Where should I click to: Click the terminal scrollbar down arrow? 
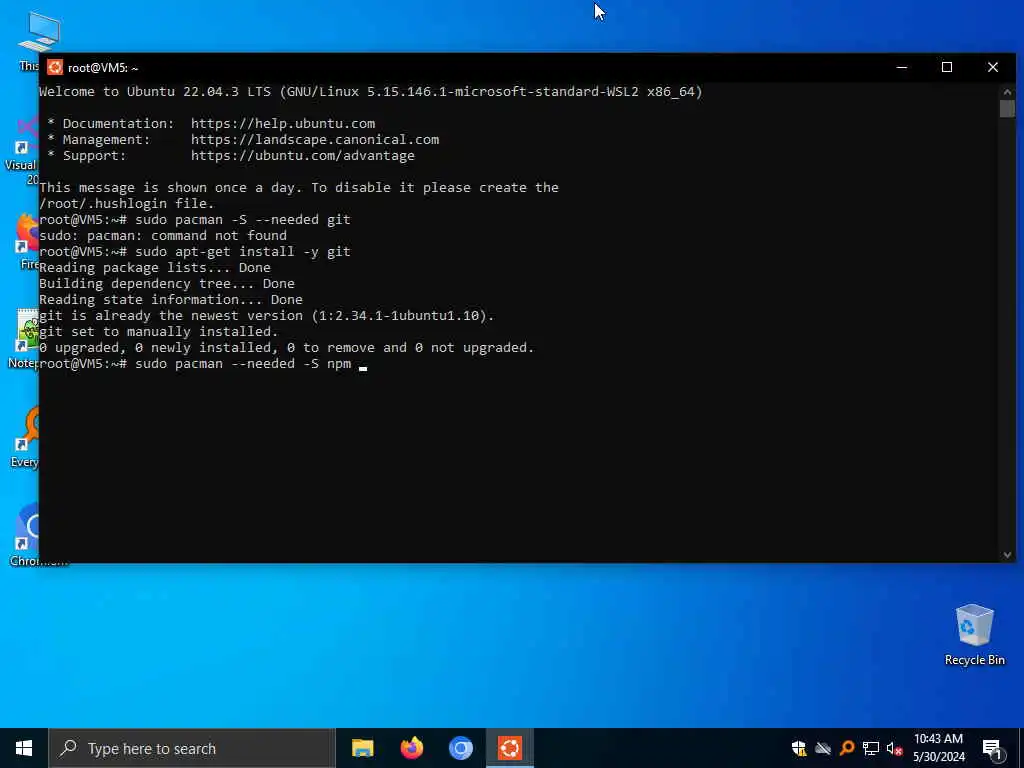click(1006, 554)
